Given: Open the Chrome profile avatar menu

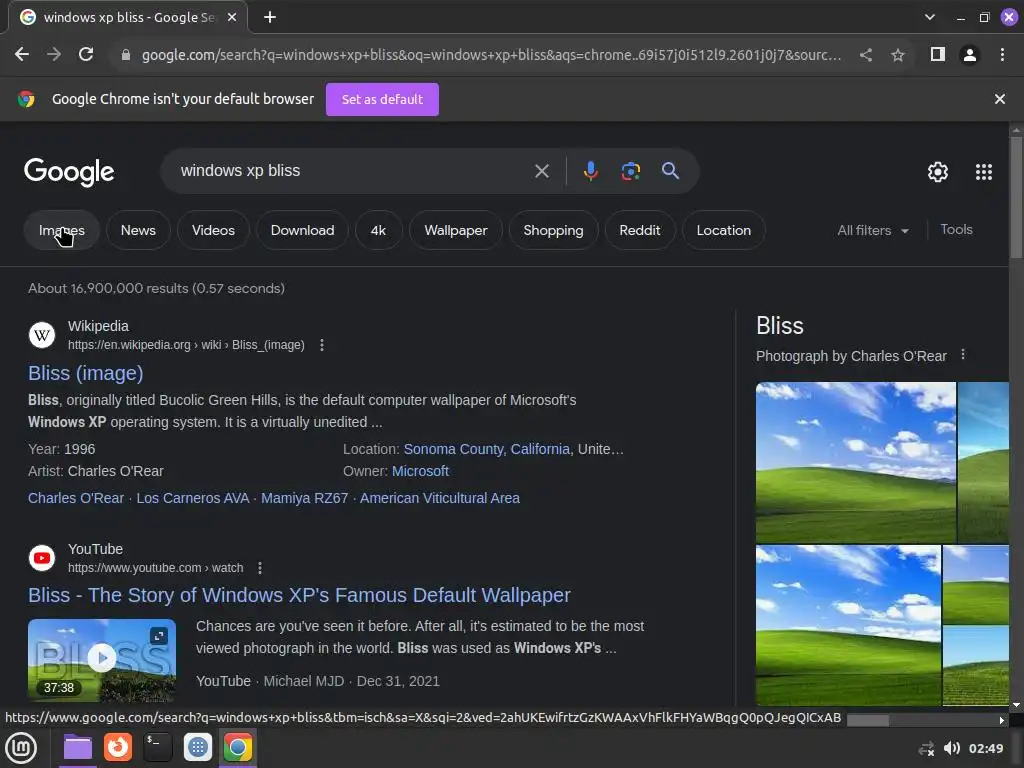Looking at the screenshot, I should tap(970, 55).
